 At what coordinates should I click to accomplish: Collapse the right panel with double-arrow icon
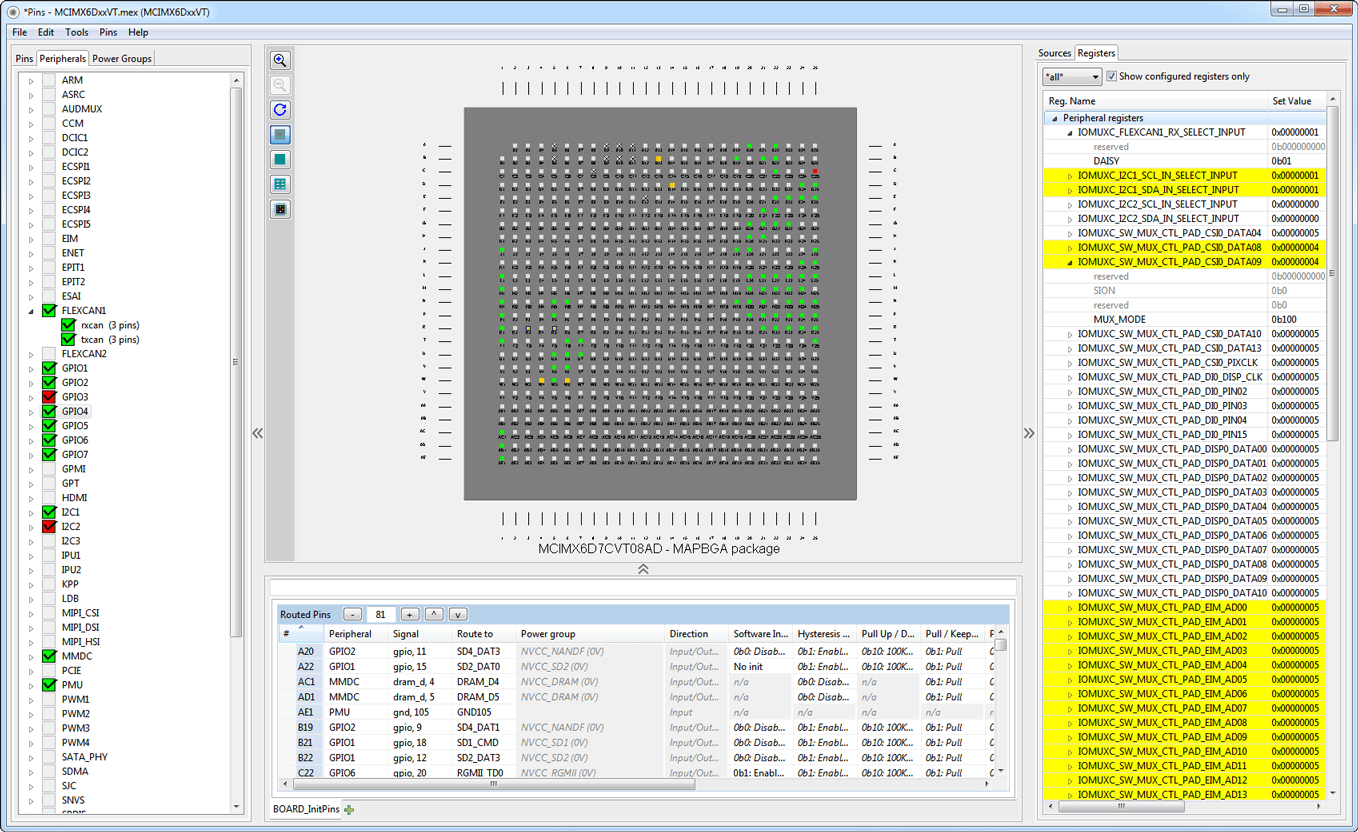tap(1029, 433)
